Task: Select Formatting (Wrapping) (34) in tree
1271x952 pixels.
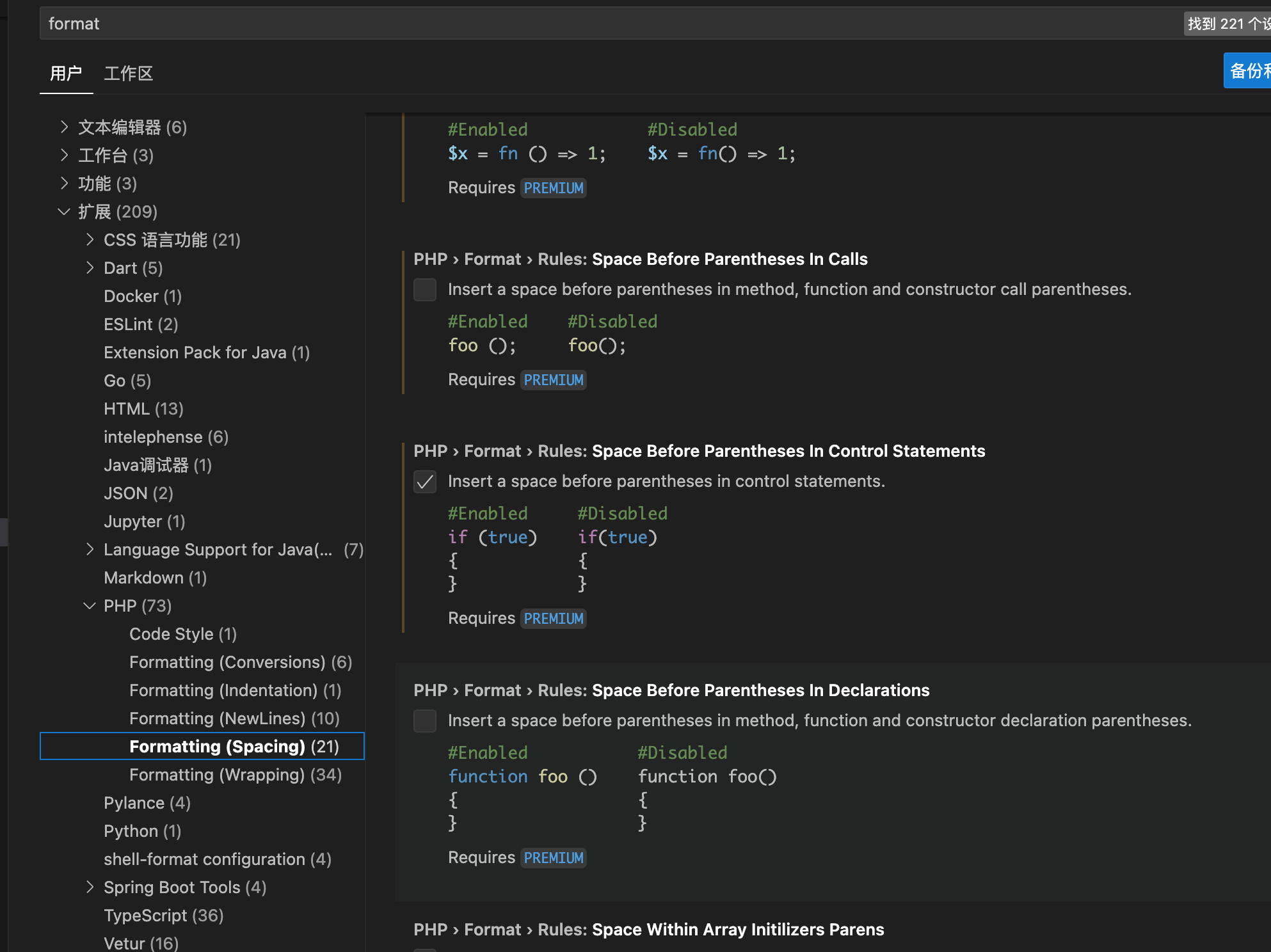Action: [x=235, y=775]
